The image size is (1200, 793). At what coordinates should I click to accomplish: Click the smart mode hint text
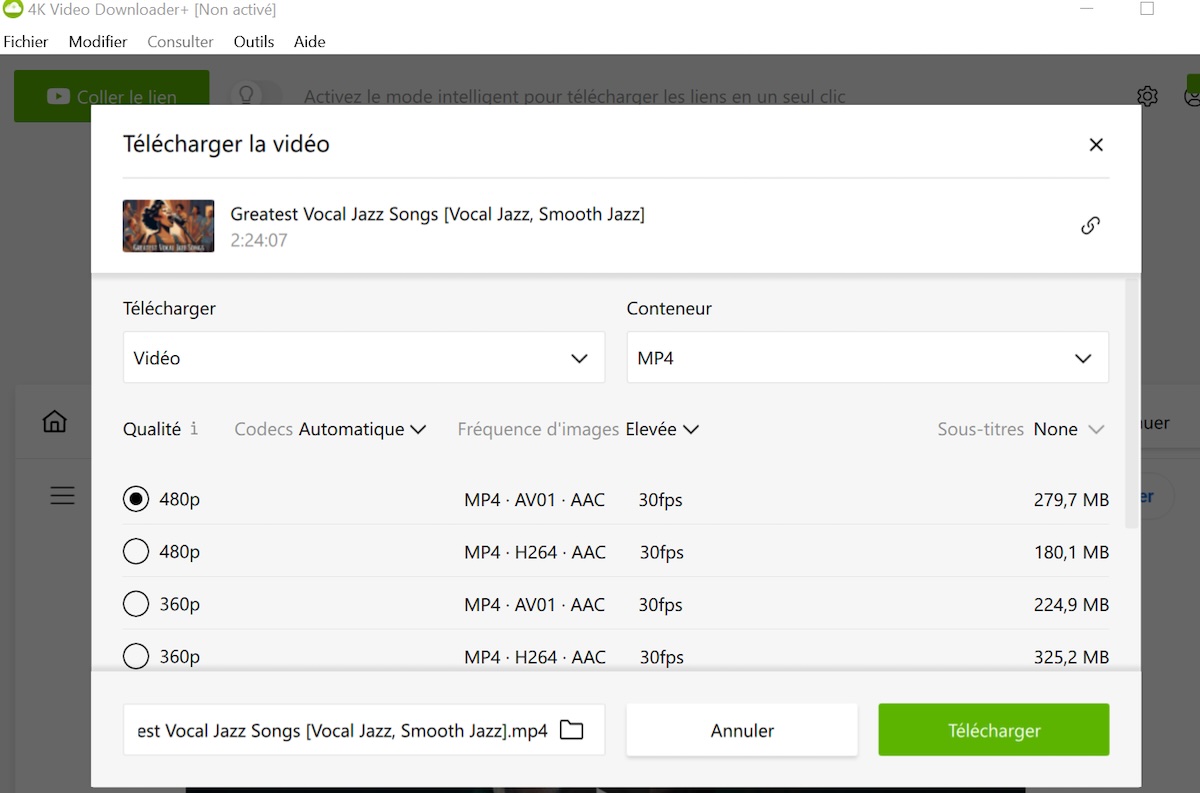click(575, 97)
